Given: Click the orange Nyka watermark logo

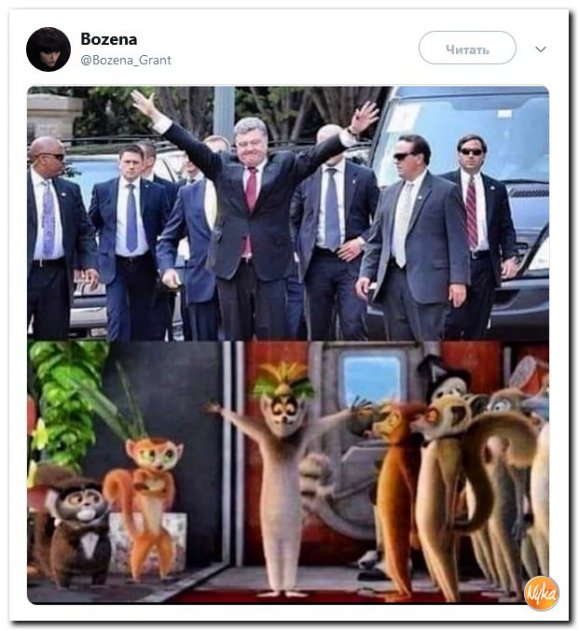Looking at the screenshot, I should point(542,593).
